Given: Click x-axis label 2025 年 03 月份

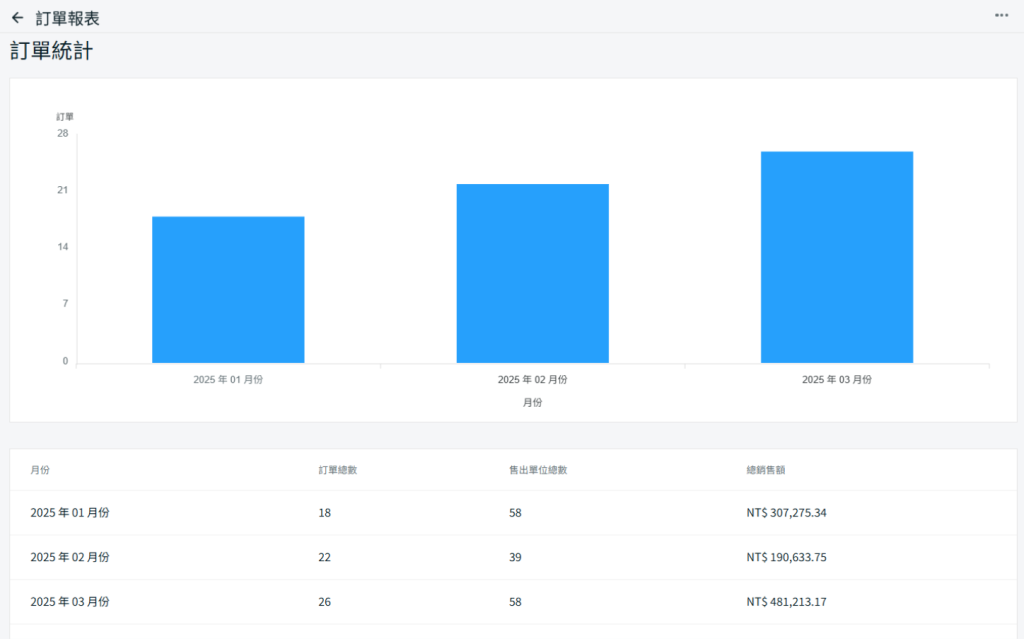Looking at the screenshot, I should (x=837, y=380).
